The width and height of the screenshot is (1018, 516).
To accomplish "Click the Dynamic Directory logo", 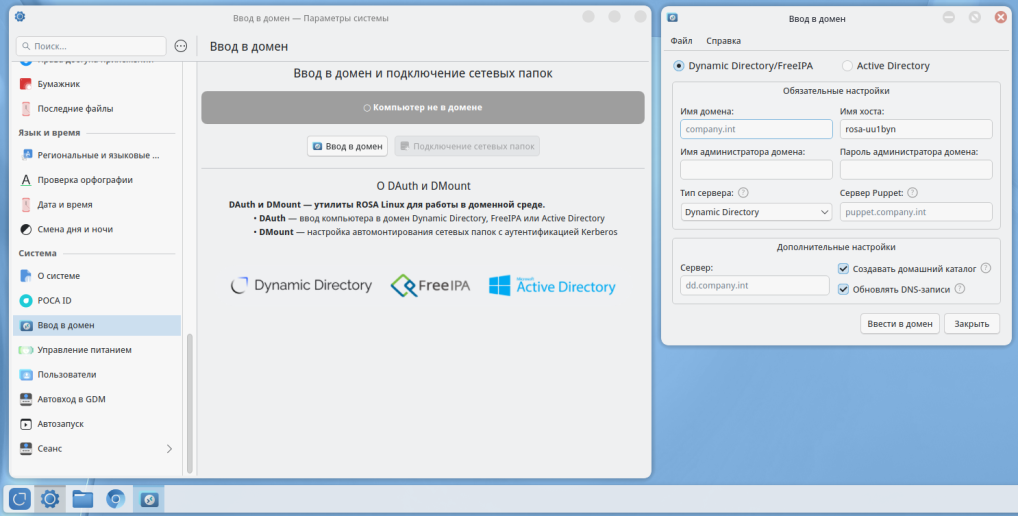I will pos(301,286).
